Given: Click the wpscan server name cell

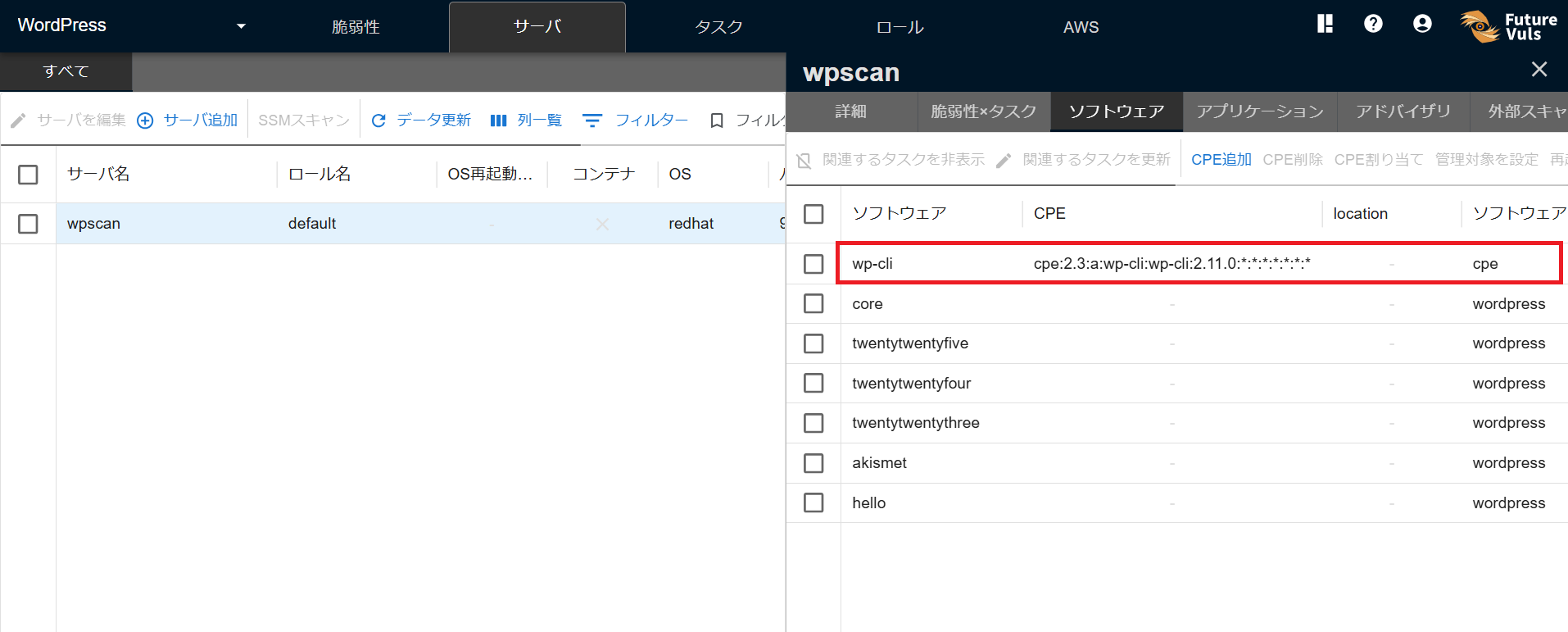Looking at the screenshot, I should pyautogui.click(x=94, y=224).
